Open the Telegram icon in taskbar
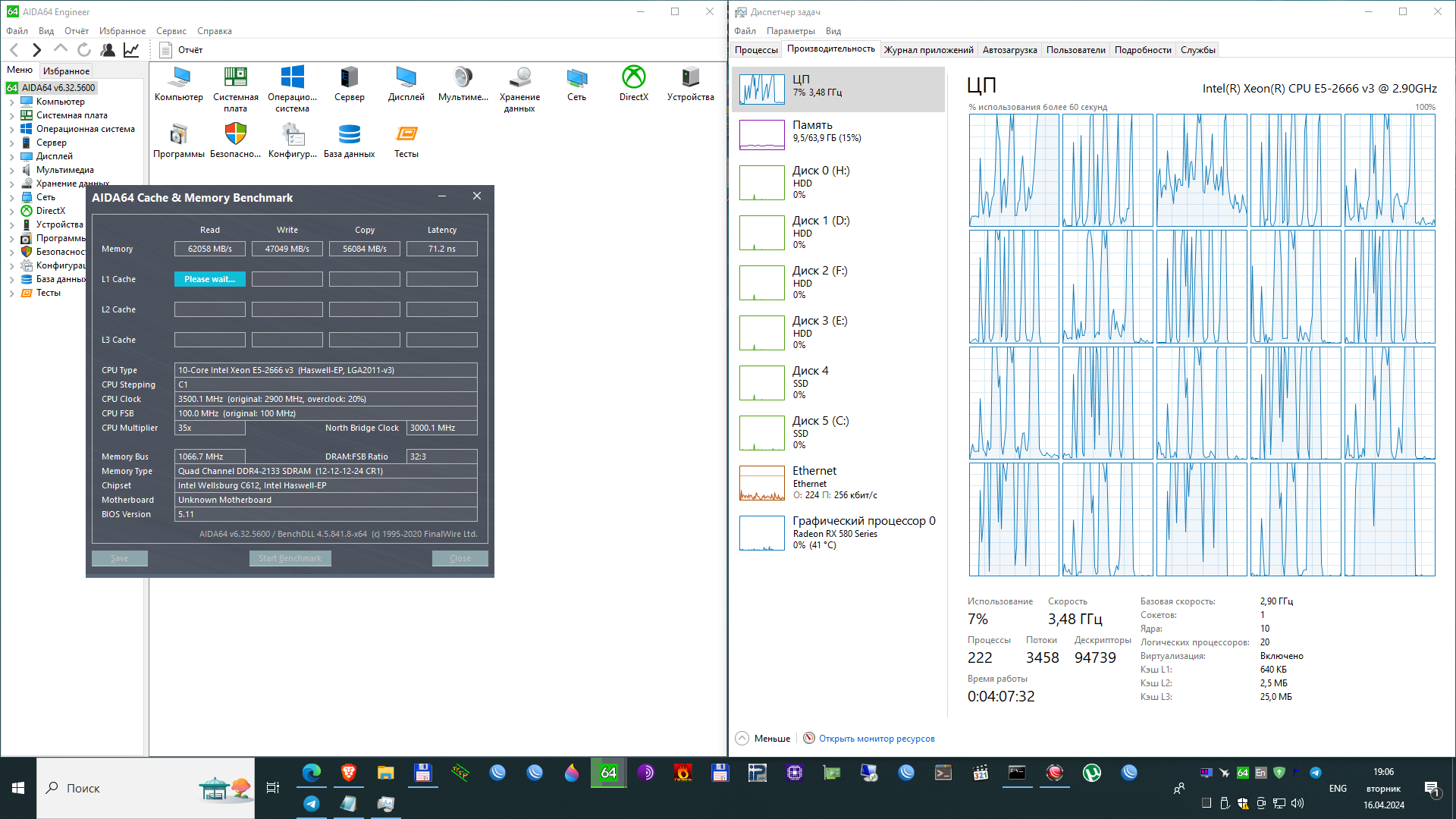1456x819 pixels. [312, 804]
